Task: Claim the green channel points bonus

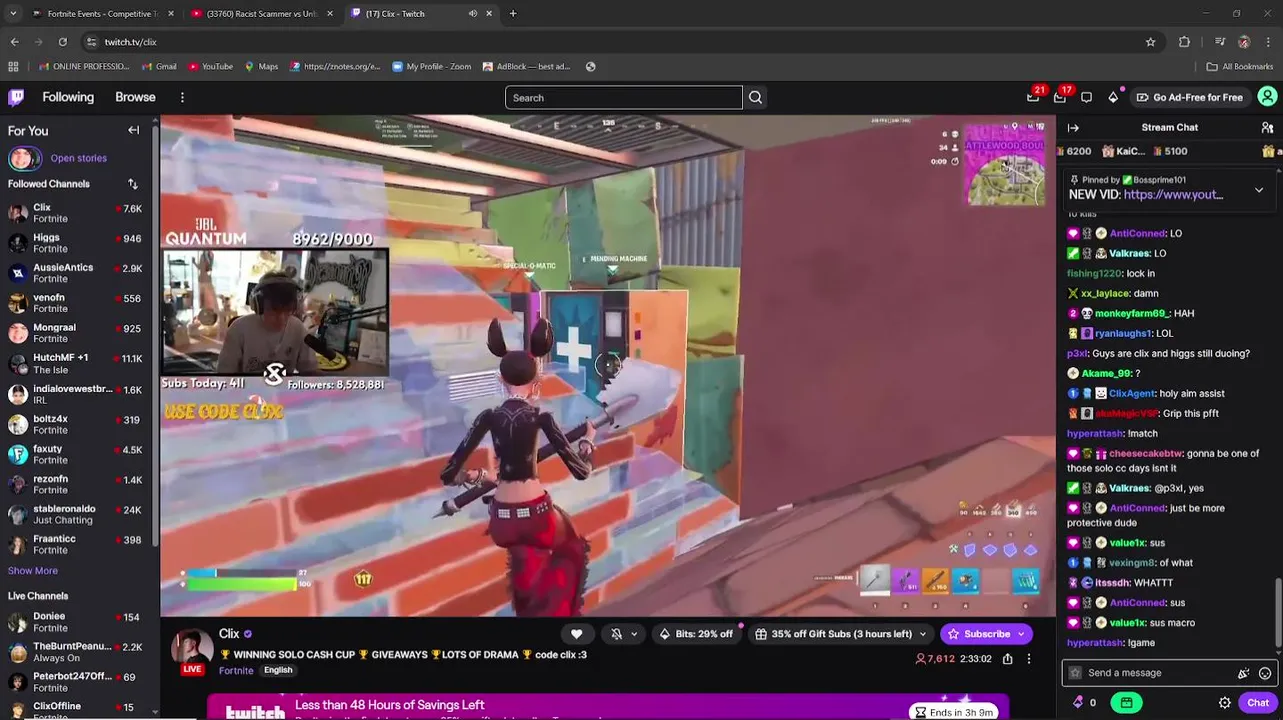Action: pyautogui.click(x=1126, y=703)
